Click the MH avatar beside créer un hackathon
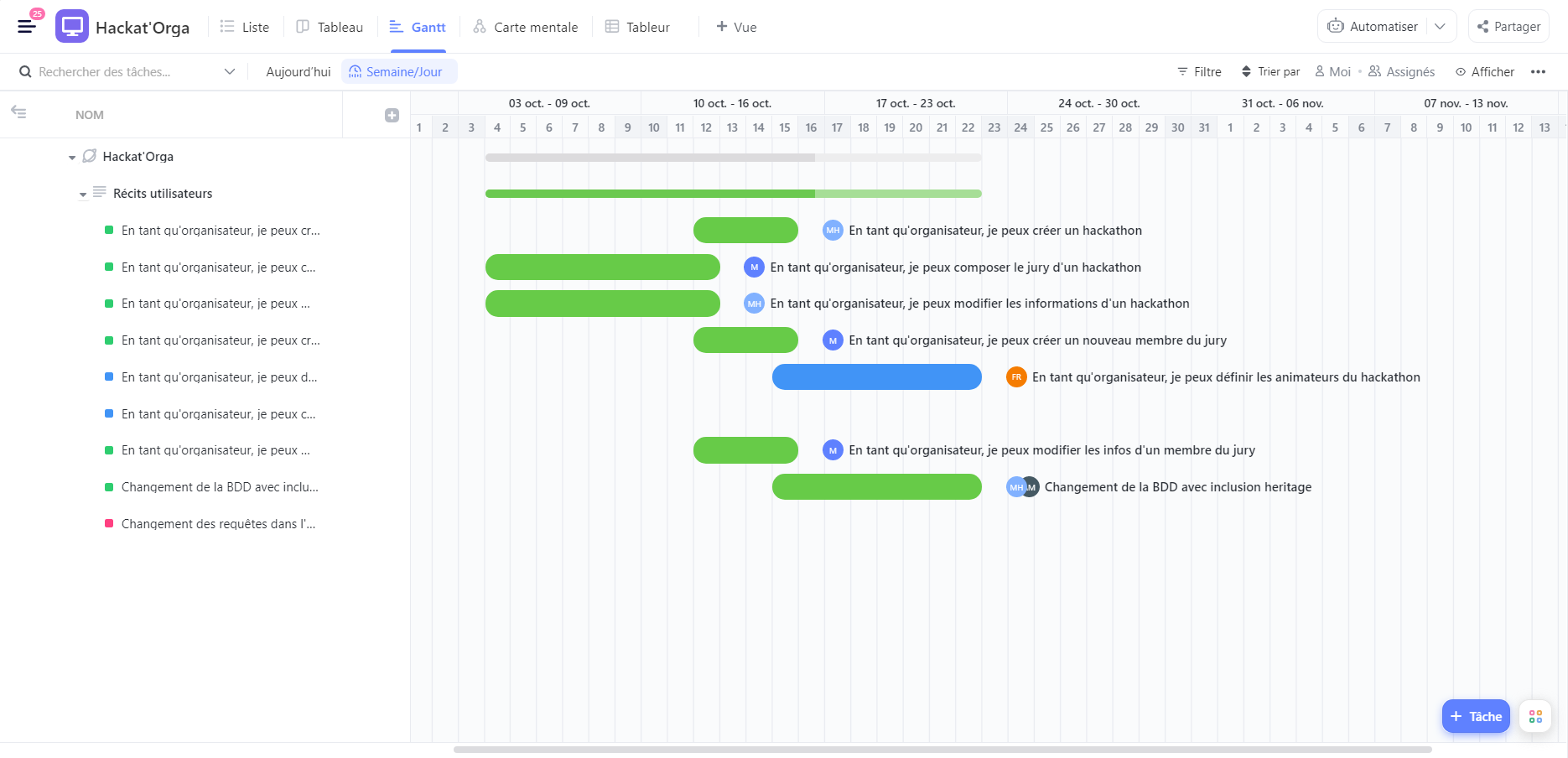Viewport: 1568px width, 758px height. pos(833,231)
